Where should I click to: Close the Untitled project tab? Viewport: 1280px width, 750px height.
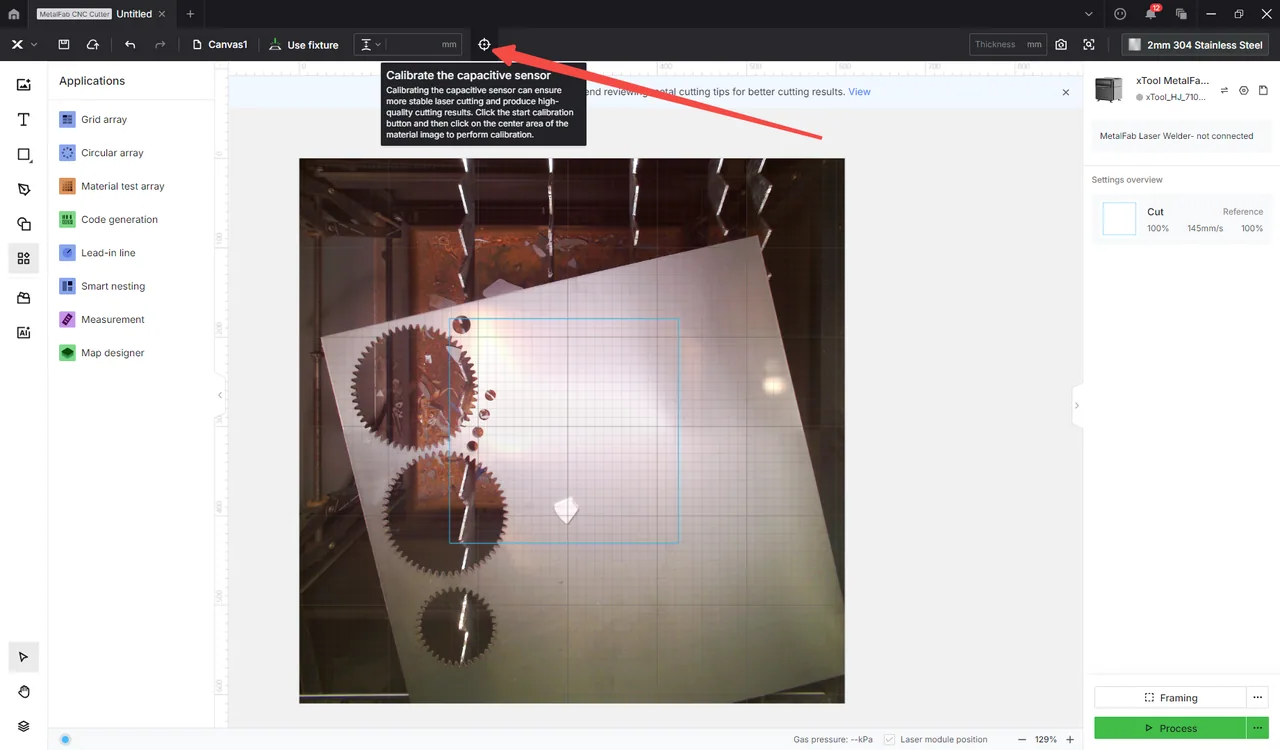[163, 14]
